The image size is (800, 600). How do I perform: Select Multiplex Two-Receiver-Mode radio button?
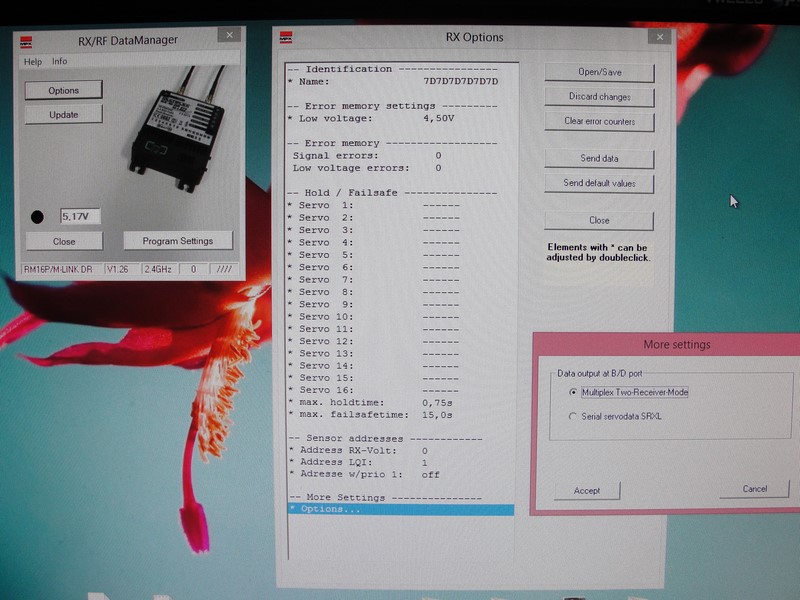[x=572, y=392]
